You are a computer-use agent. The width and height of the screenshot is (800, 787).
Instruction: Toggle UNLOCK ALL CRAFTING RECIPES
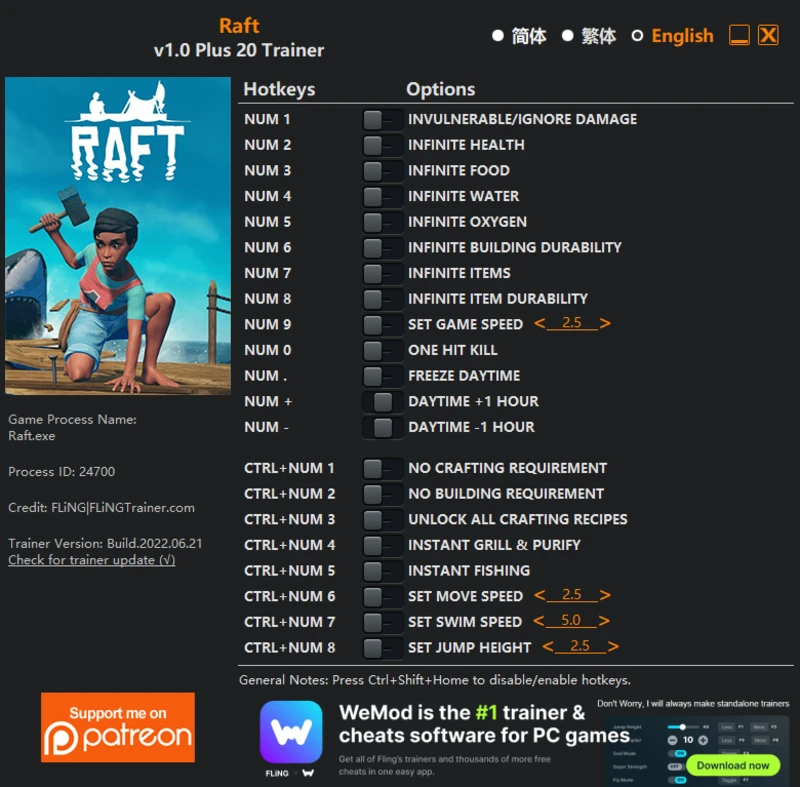pos(383,519)
